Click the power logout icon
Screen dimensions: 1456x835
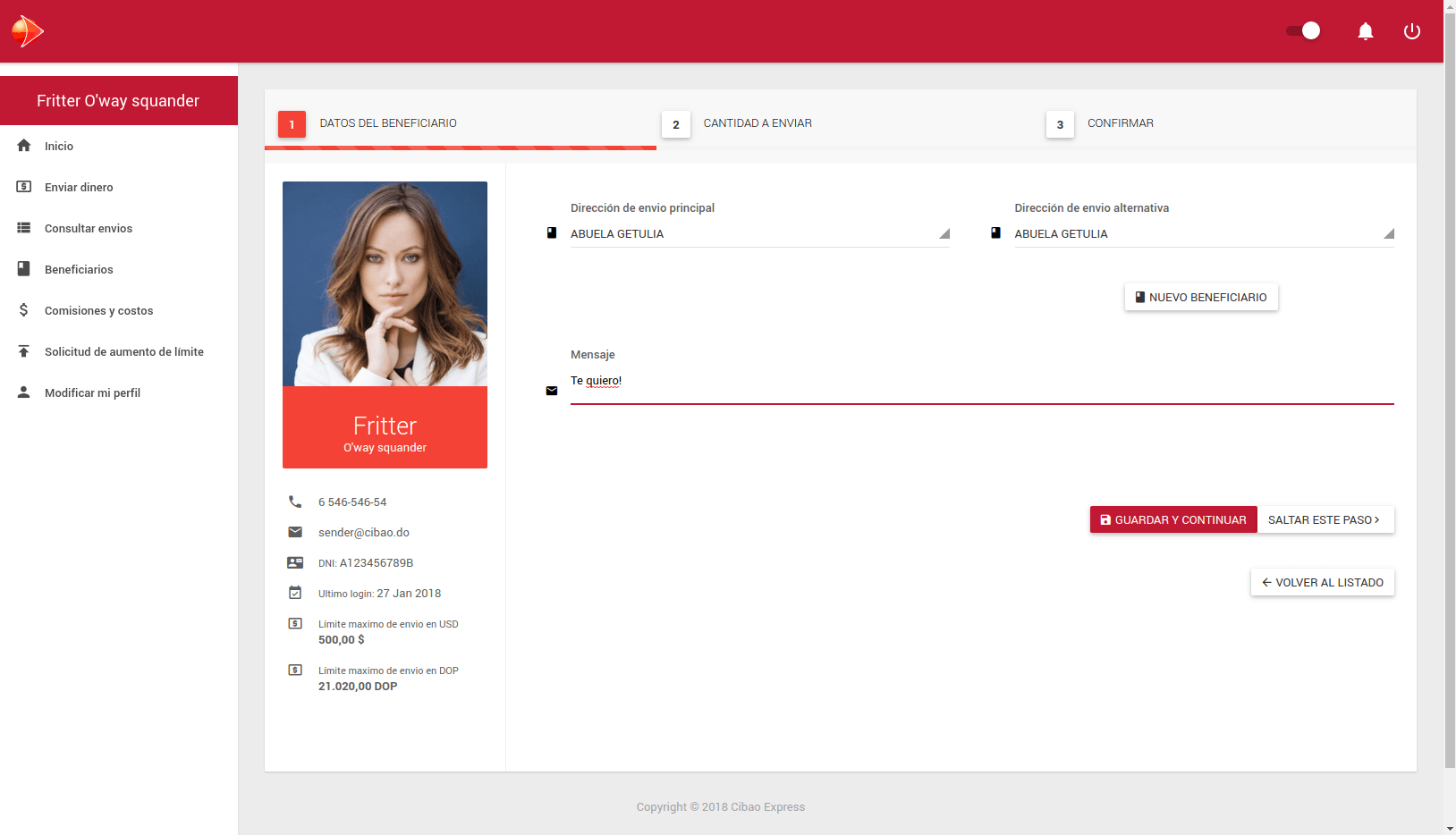coord(1412,31)
